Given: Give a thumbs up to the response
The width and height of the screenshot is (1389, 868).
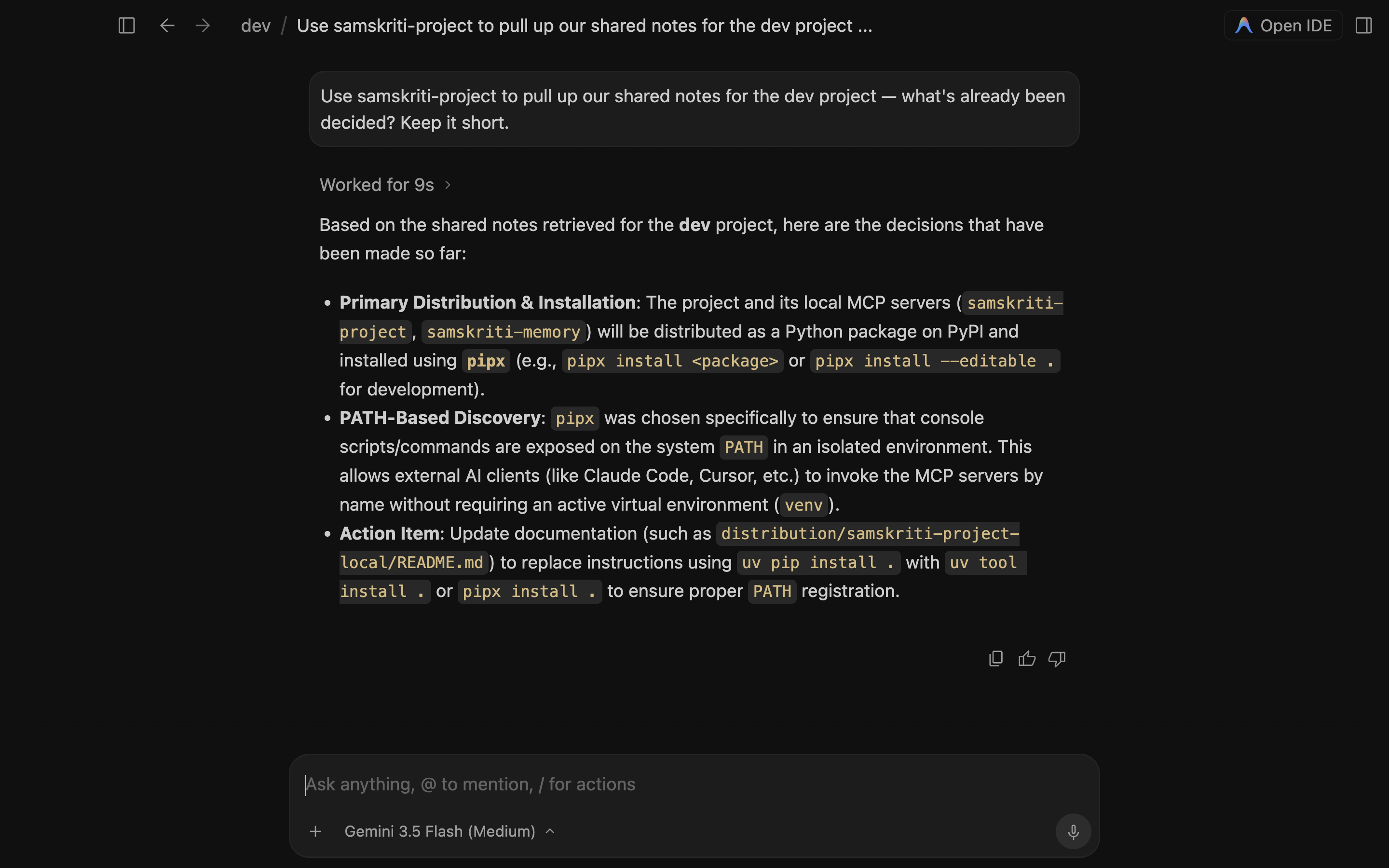Looking at the screenshot, I should coord(1027,658).
